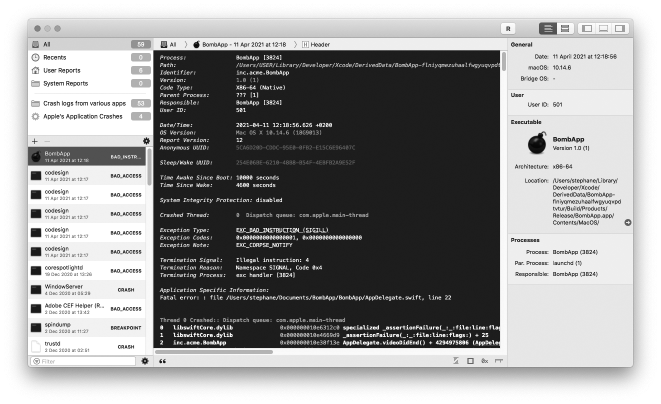Viewport: 661px width, 404px height.
Task: Toggle the bottom panel visibility
Action: tap(603, 28)
